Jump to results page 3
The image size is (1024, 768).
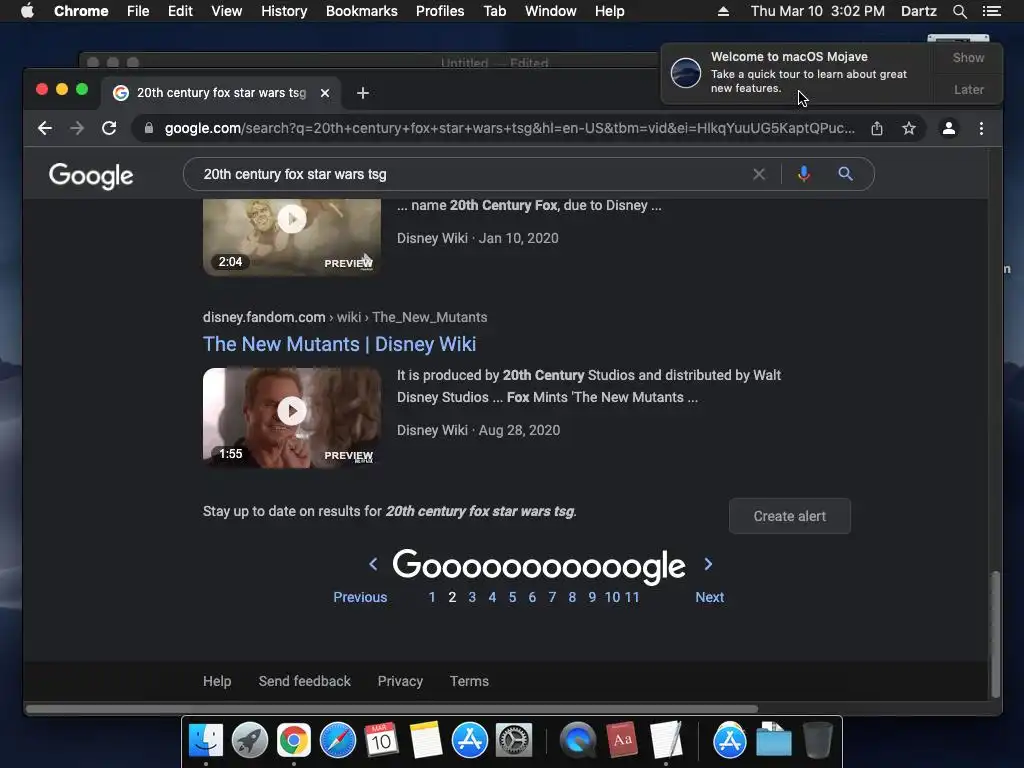click(472, 597)
